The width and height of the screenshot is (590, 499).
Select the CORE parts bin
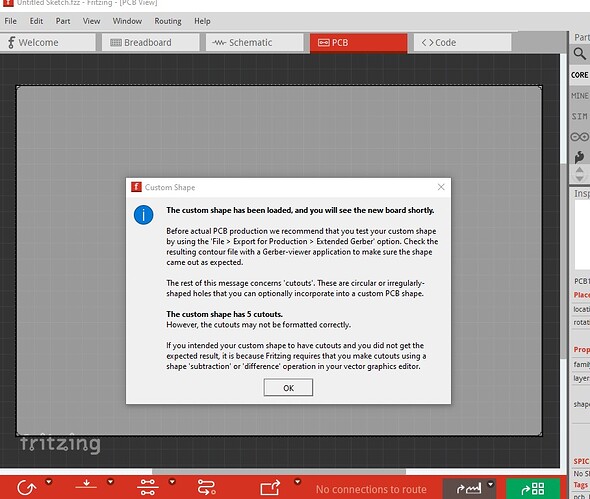579,75
